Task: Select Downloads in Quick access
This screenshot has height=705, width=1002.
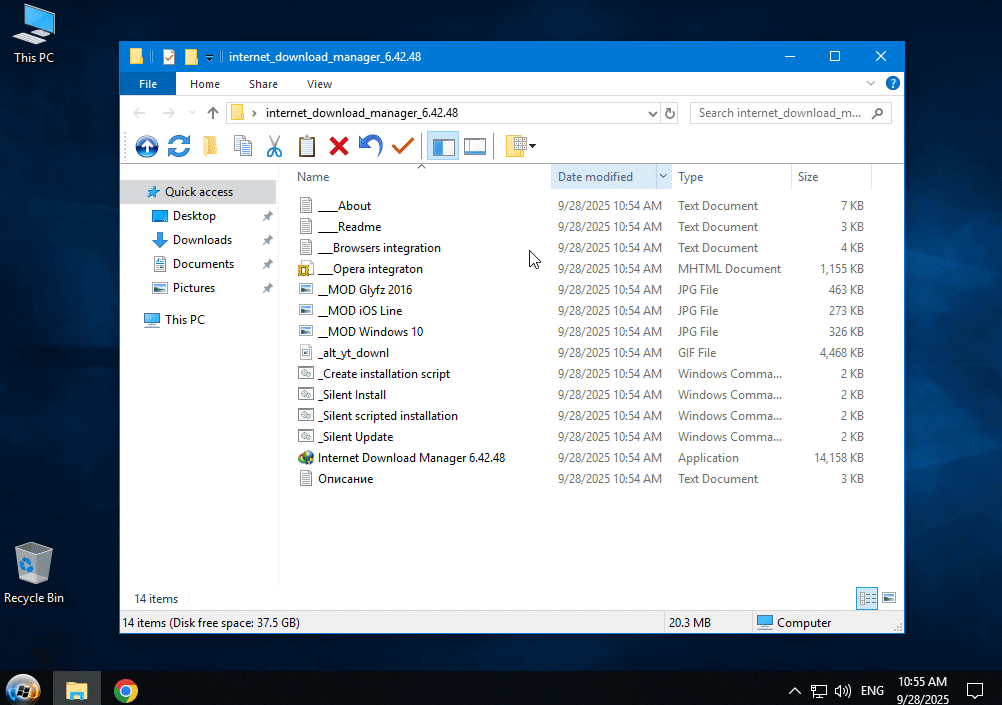Action: point(202,240)
